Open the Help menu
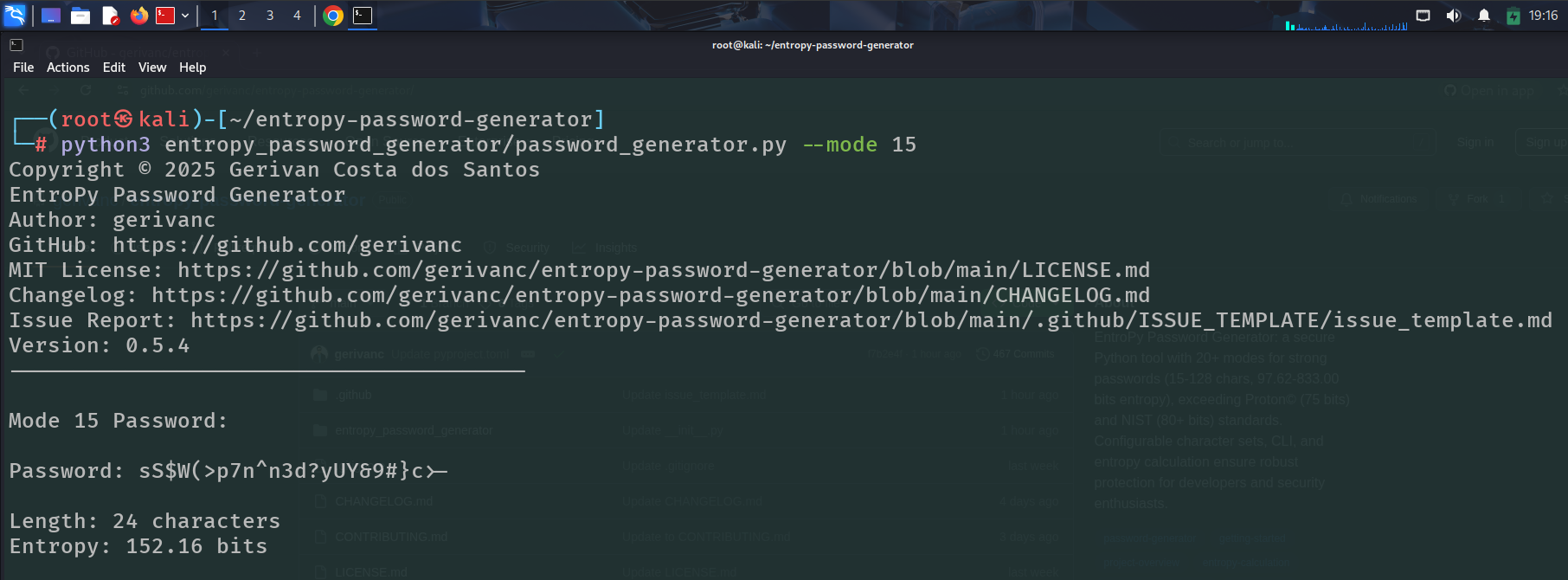Screen dimensions: 1568x580 [x=193, y=68]
